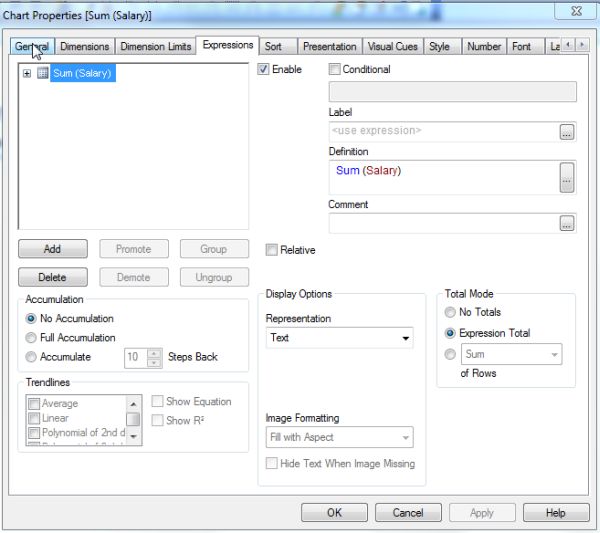600x533 pixels.
Task: Open the Sum aggregation dropdown in Total Mode
Action: click(x=512, y=354)
